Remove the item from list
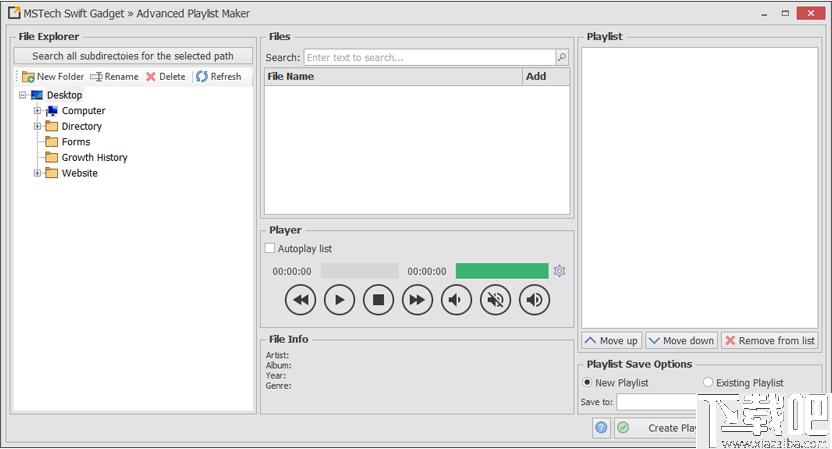832x449 pixels. [x=770, y=341]
